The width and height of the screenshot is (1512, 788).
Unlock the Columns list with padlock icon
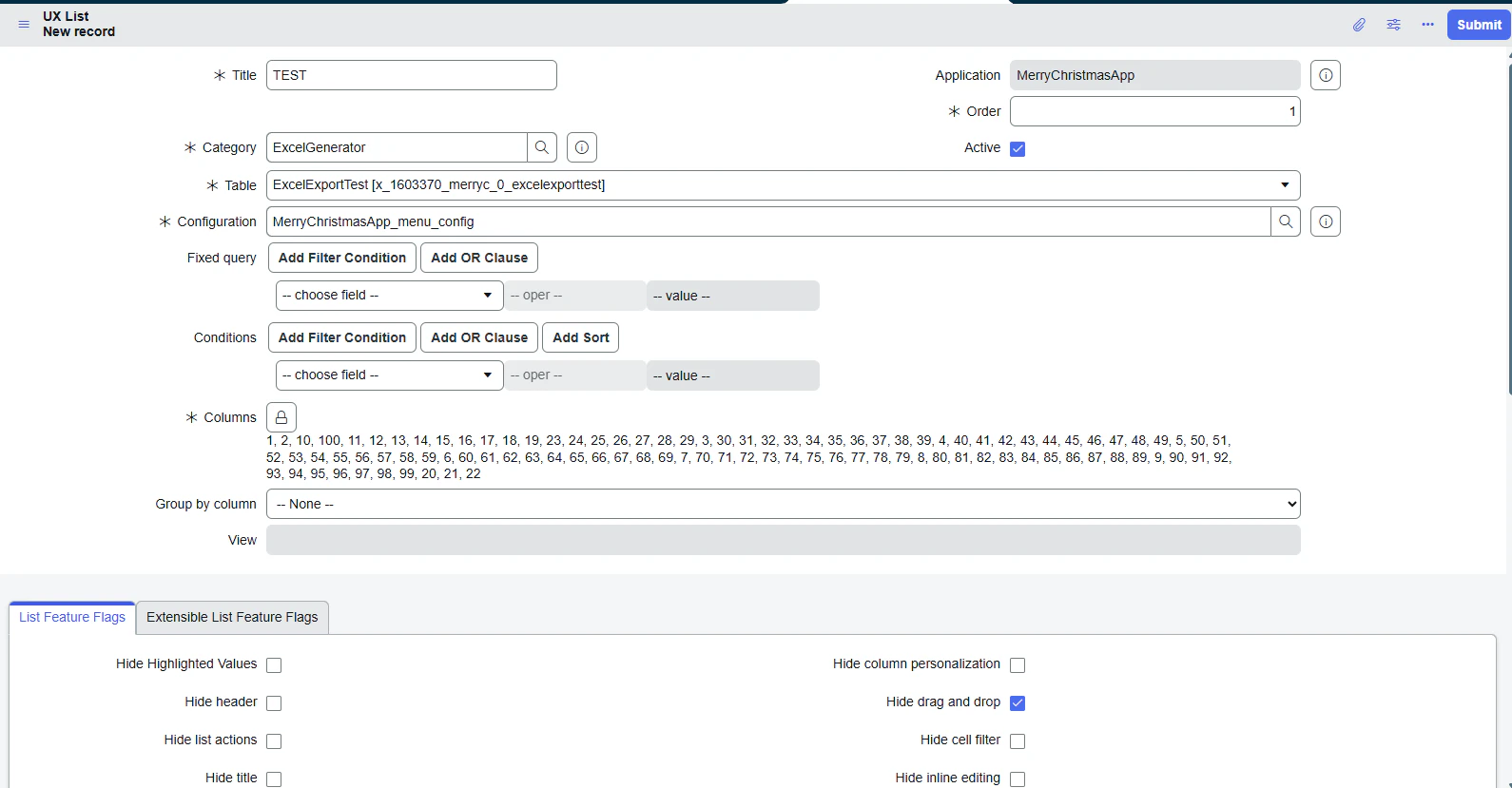pos(281,417)
